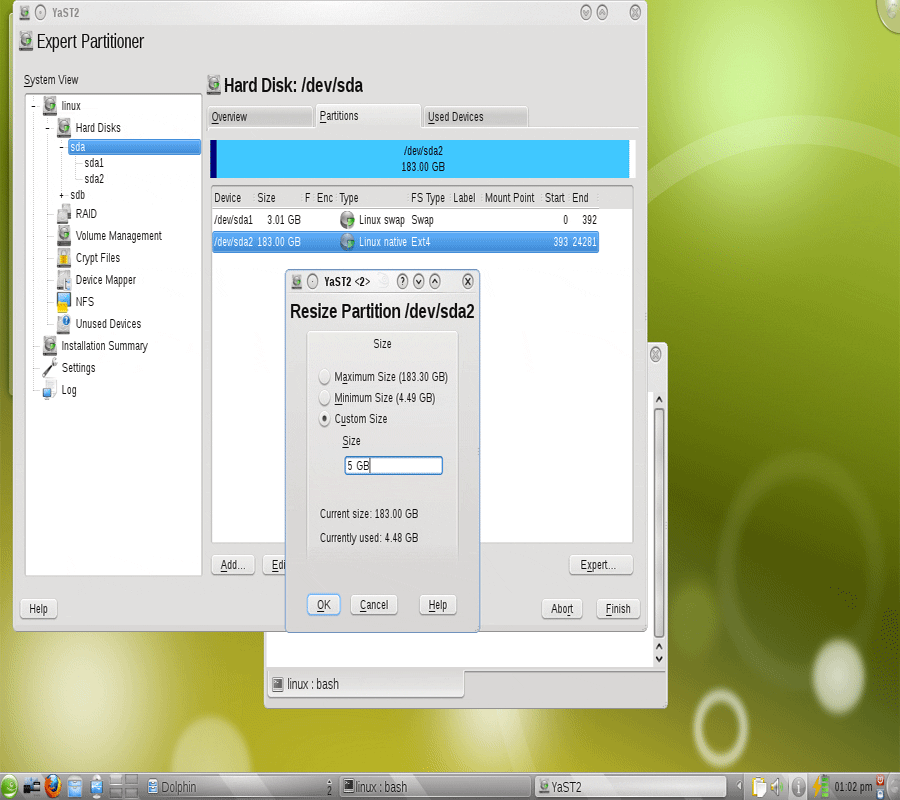Select Maximum Size (183.30 GB) radio button
Viewport: 900px width, 800px height.
324,376
